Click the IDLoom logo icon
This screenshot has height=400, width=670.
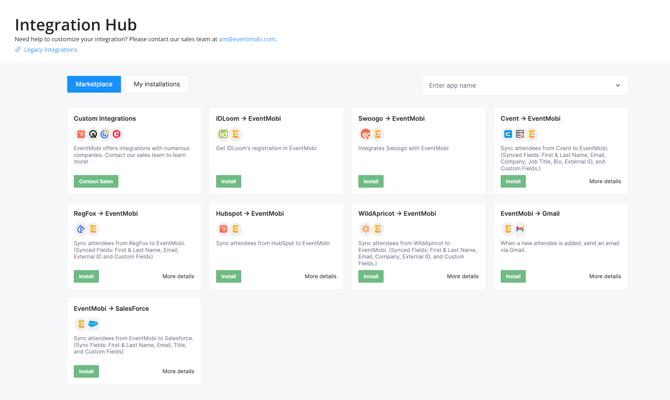(223, 134)
